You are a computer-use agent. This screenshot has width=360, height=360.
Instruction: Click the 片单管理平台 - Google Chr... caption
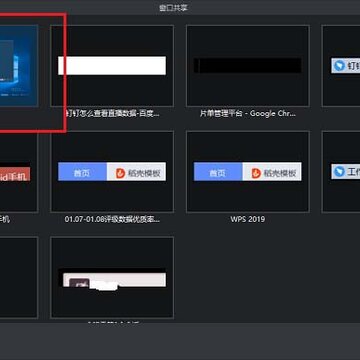tap(248, 113)
